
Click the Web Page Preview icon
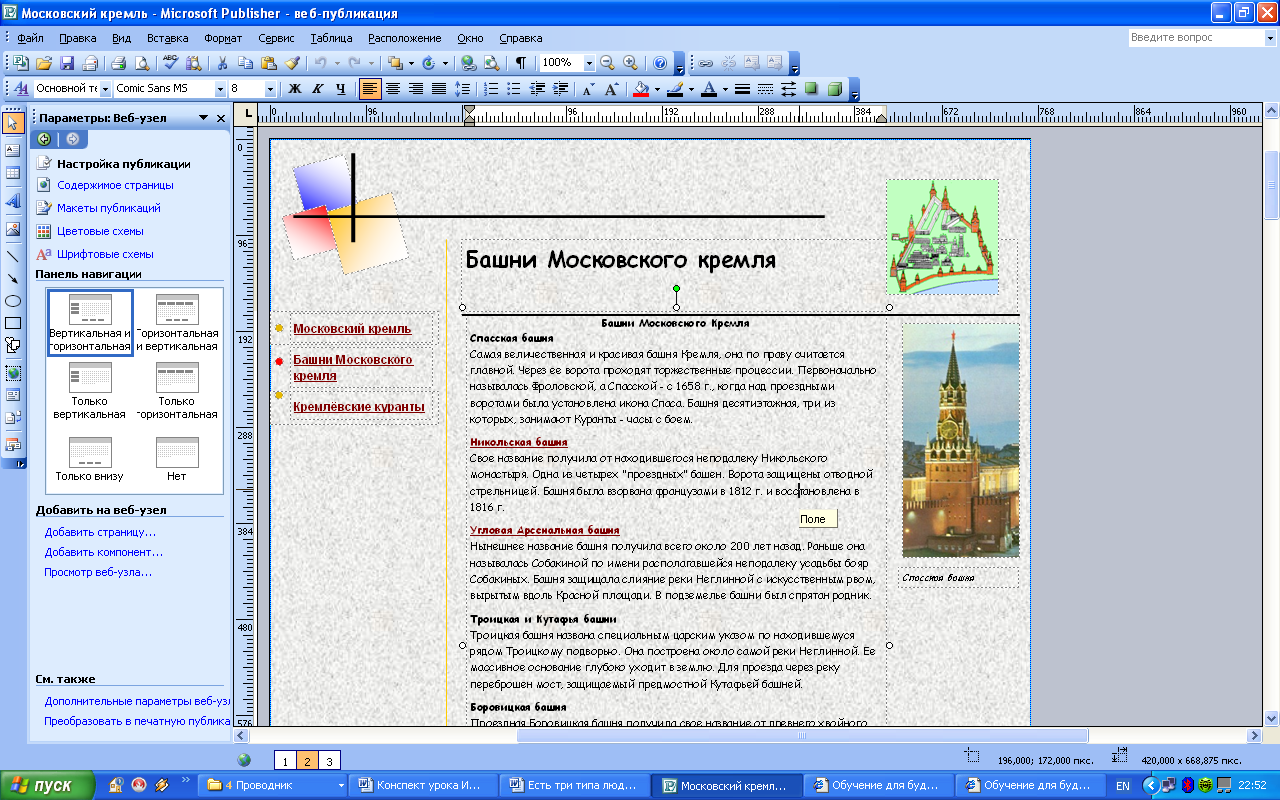coord(492,63)
